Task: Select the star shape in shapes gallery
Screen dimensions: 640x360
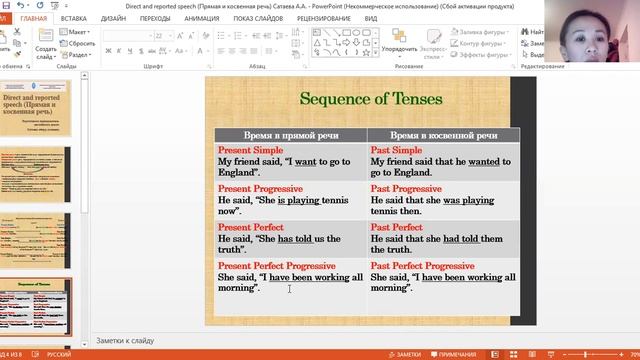Action: coord(366,52)
